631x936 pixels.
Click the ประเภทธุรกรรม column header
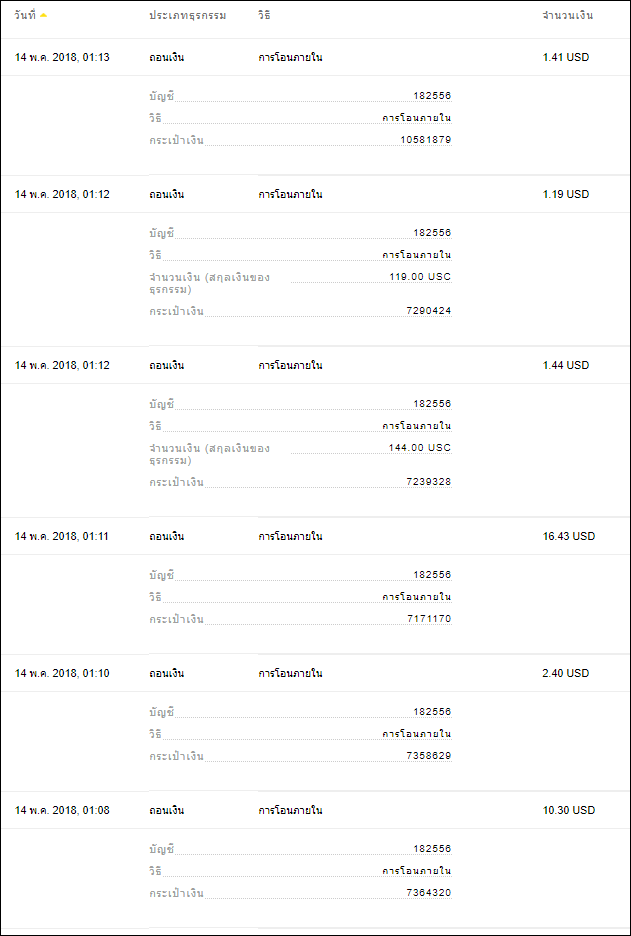click(187, 16)
